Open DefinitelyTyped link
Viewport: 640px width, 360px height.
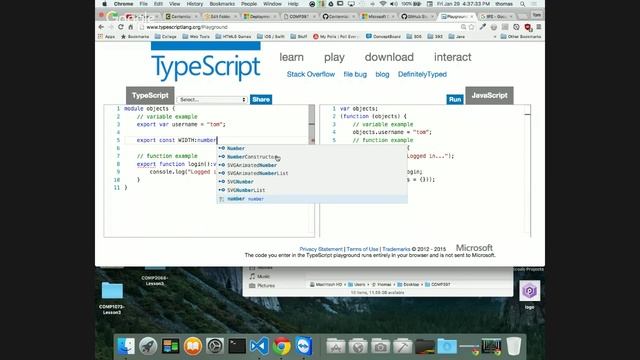(422, 74)
